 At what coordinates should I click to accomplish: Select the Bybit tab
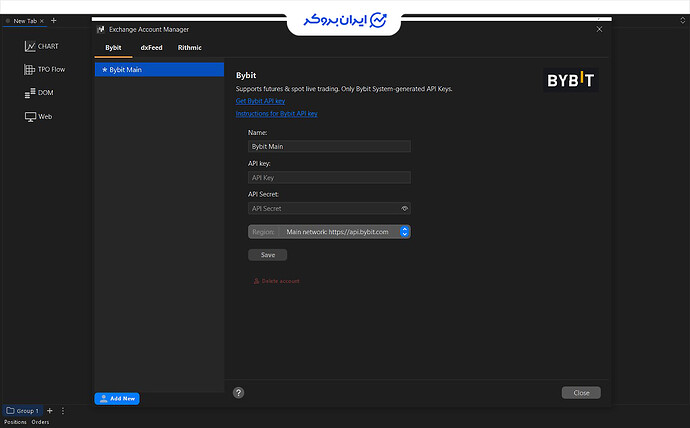point(113,48)
